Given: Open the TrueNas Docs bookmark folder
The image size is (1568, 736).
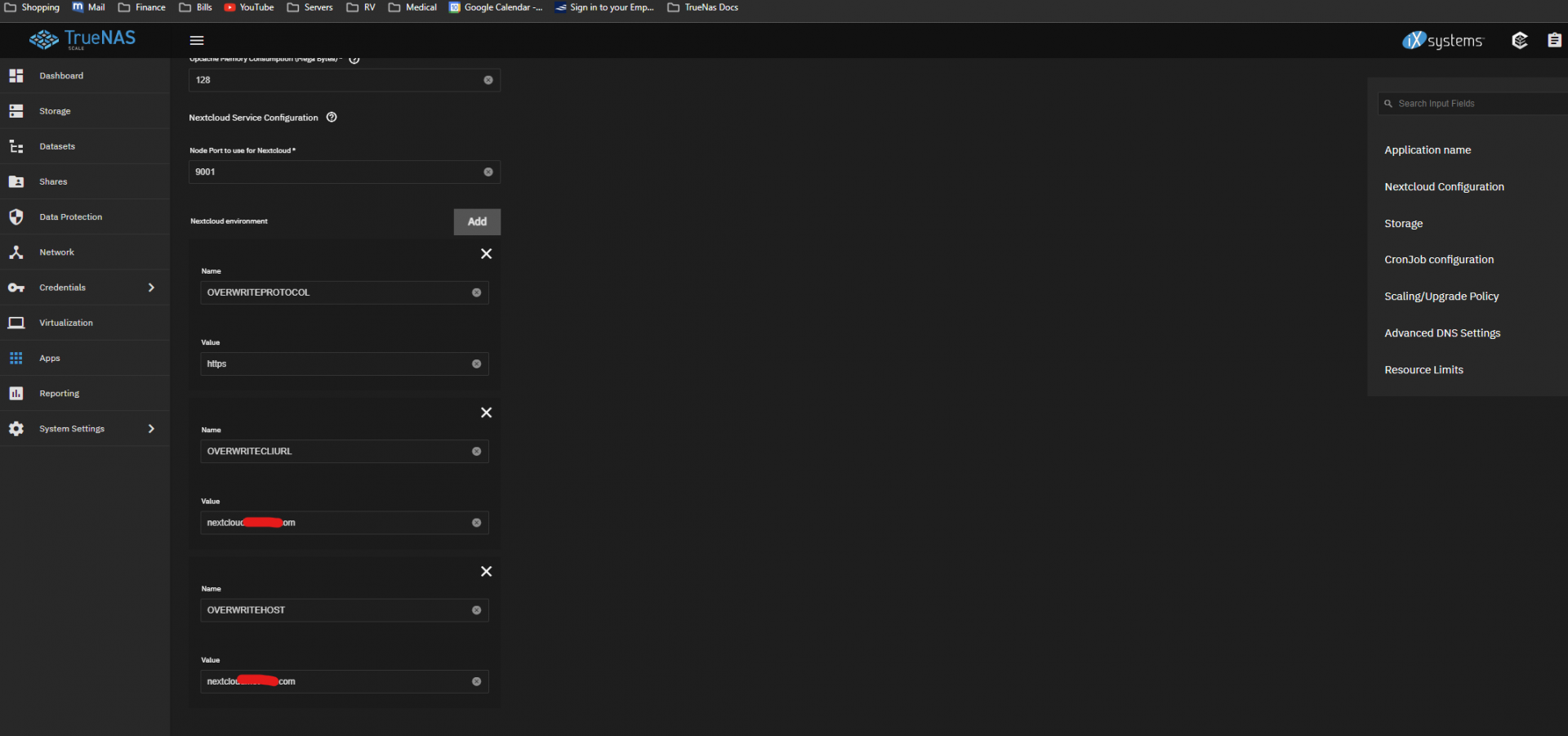Looking at the screenshot, I should (x=703, y=7).
